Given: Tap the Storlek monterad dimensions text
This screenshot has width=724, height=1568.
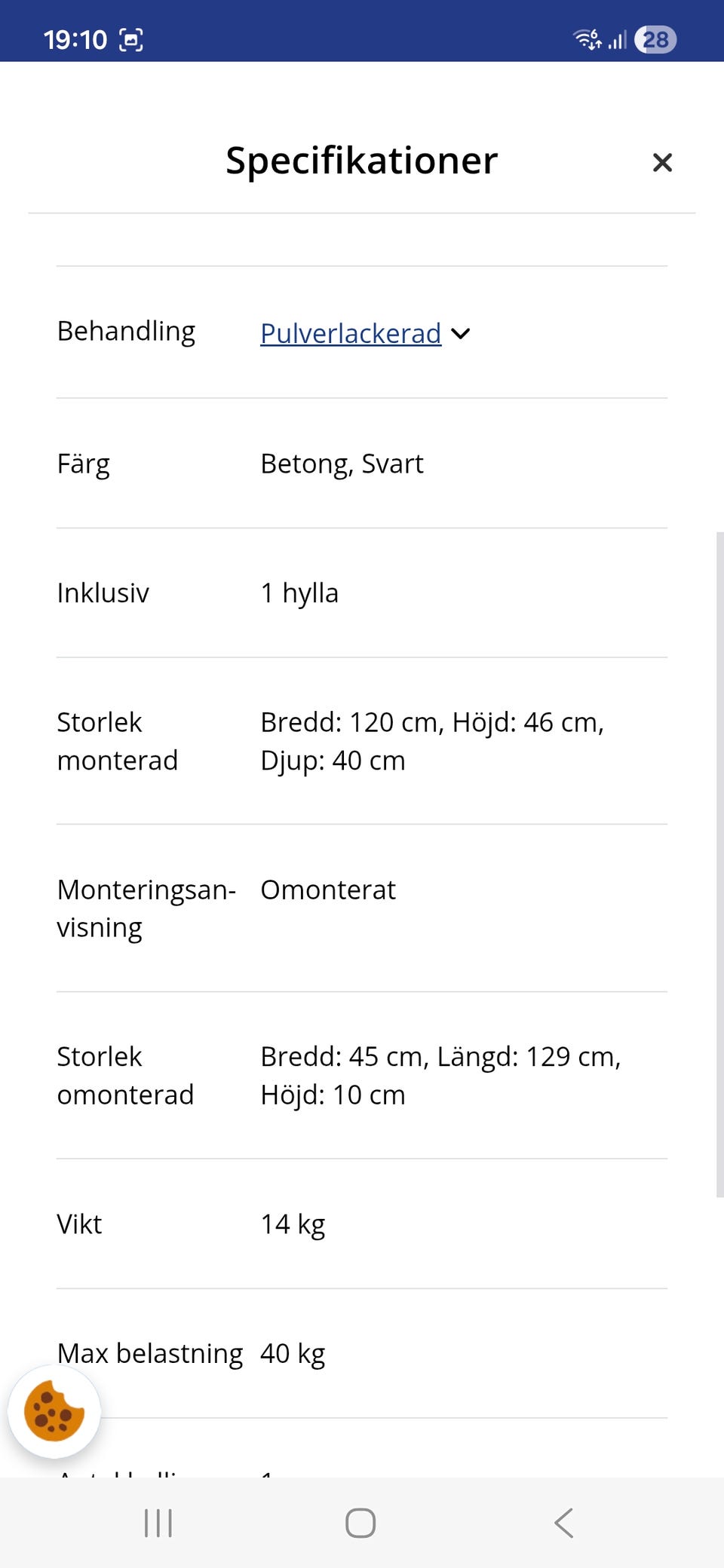Looking at the screenshot, I should pyautogui.click(x=431, y=741).
